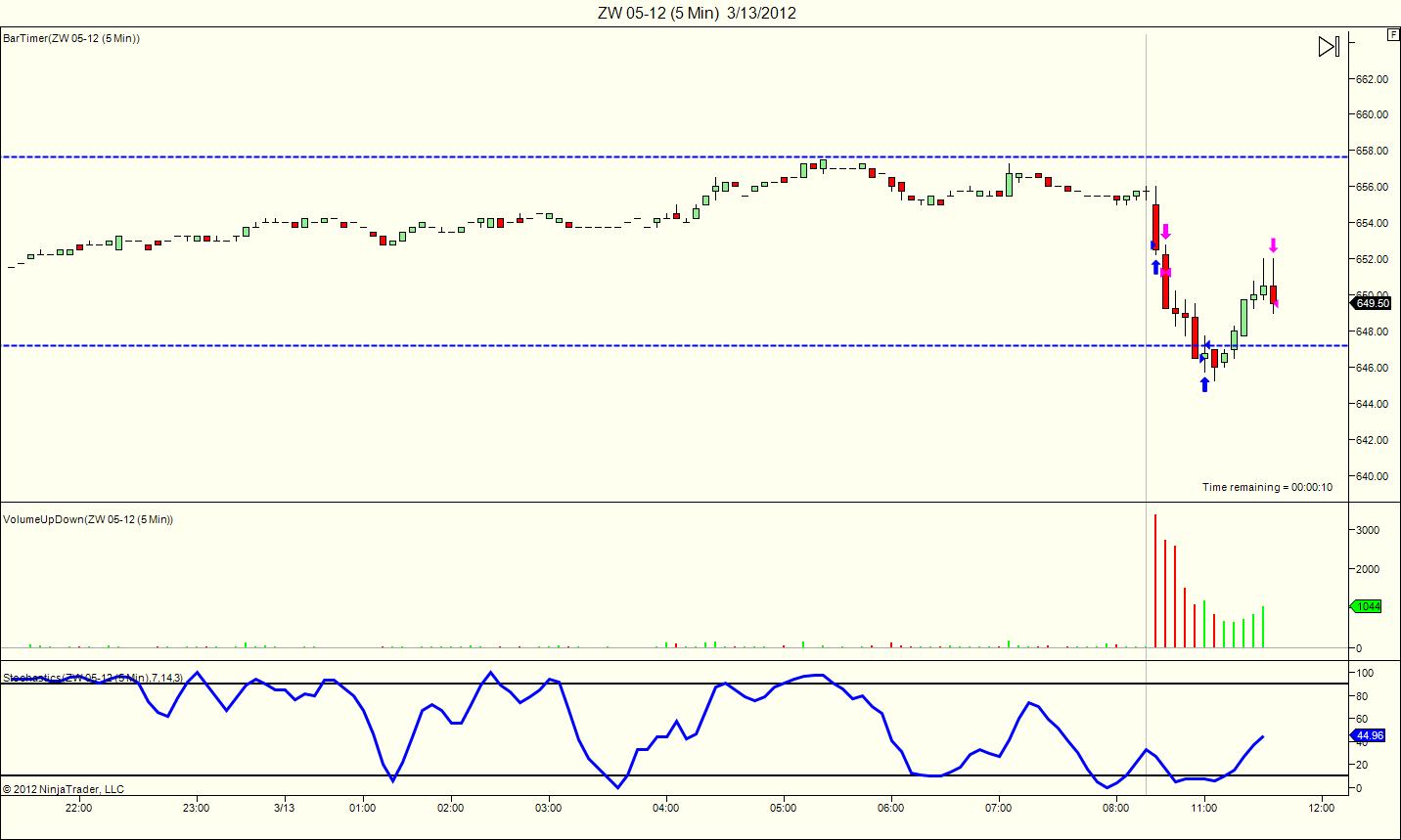Click the 06:00 time axis label
This screenshot has height=840, width=1401.
click(891, 809)
